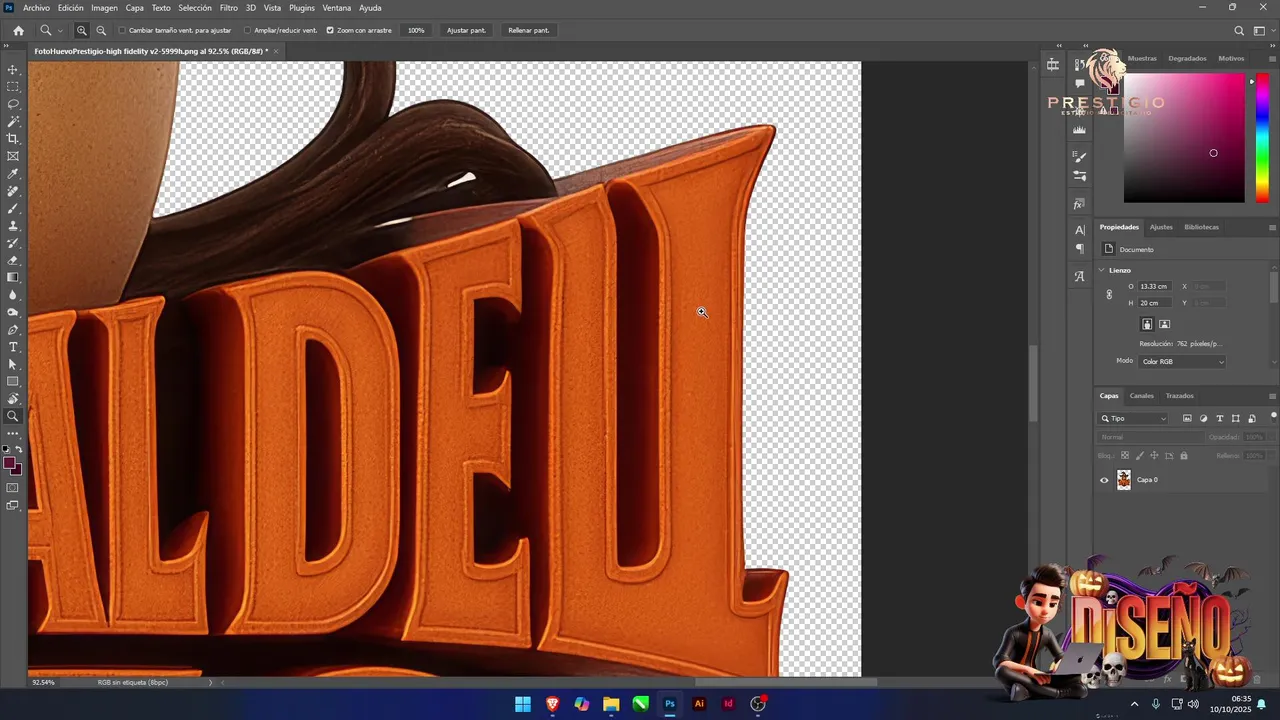Open the Trazados tab
Image resolution: width=1280 pixels, height=720 pixels.
(1180, 396)
